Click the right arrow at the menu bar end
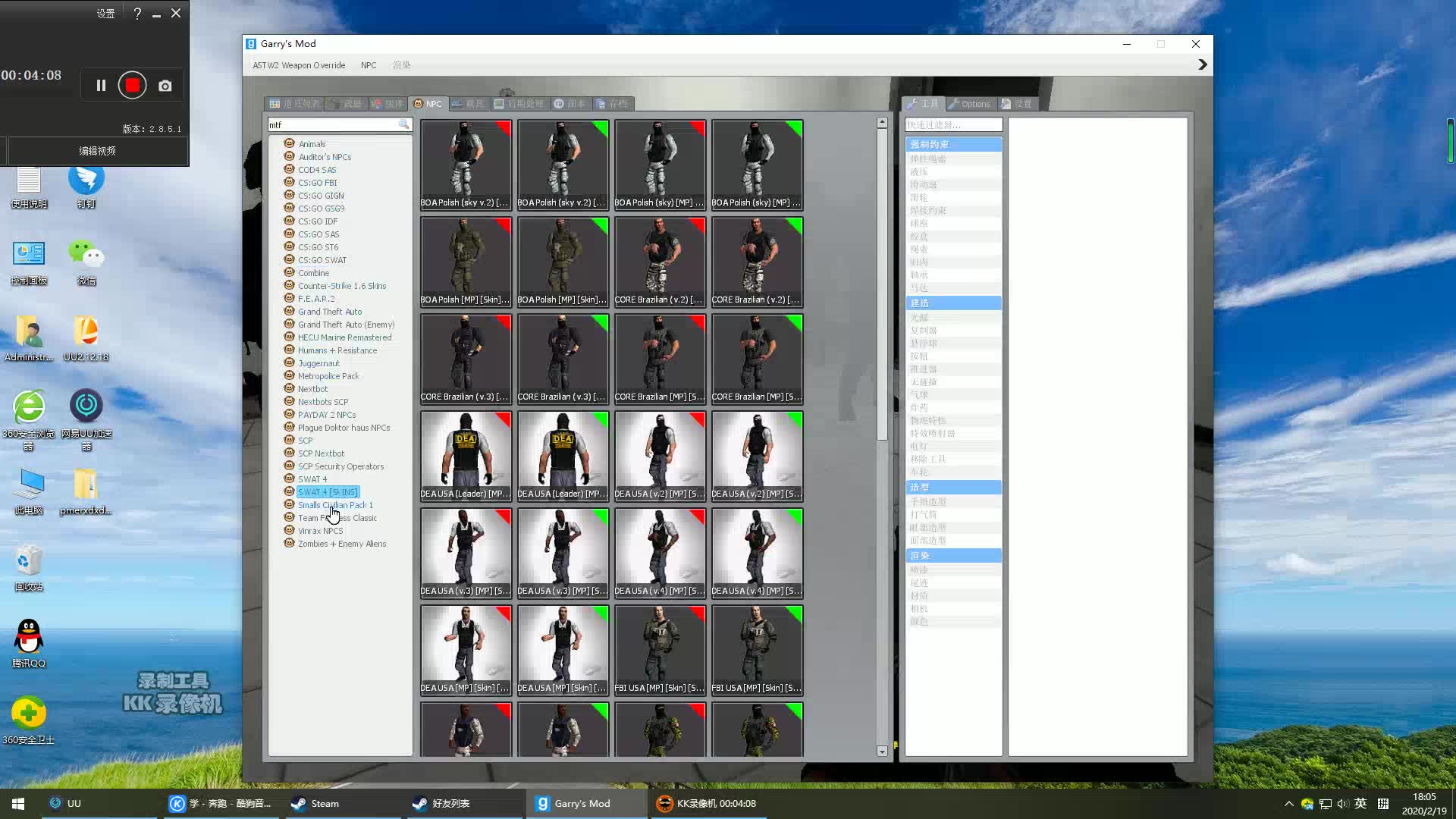 click(x=1202, y=65)
